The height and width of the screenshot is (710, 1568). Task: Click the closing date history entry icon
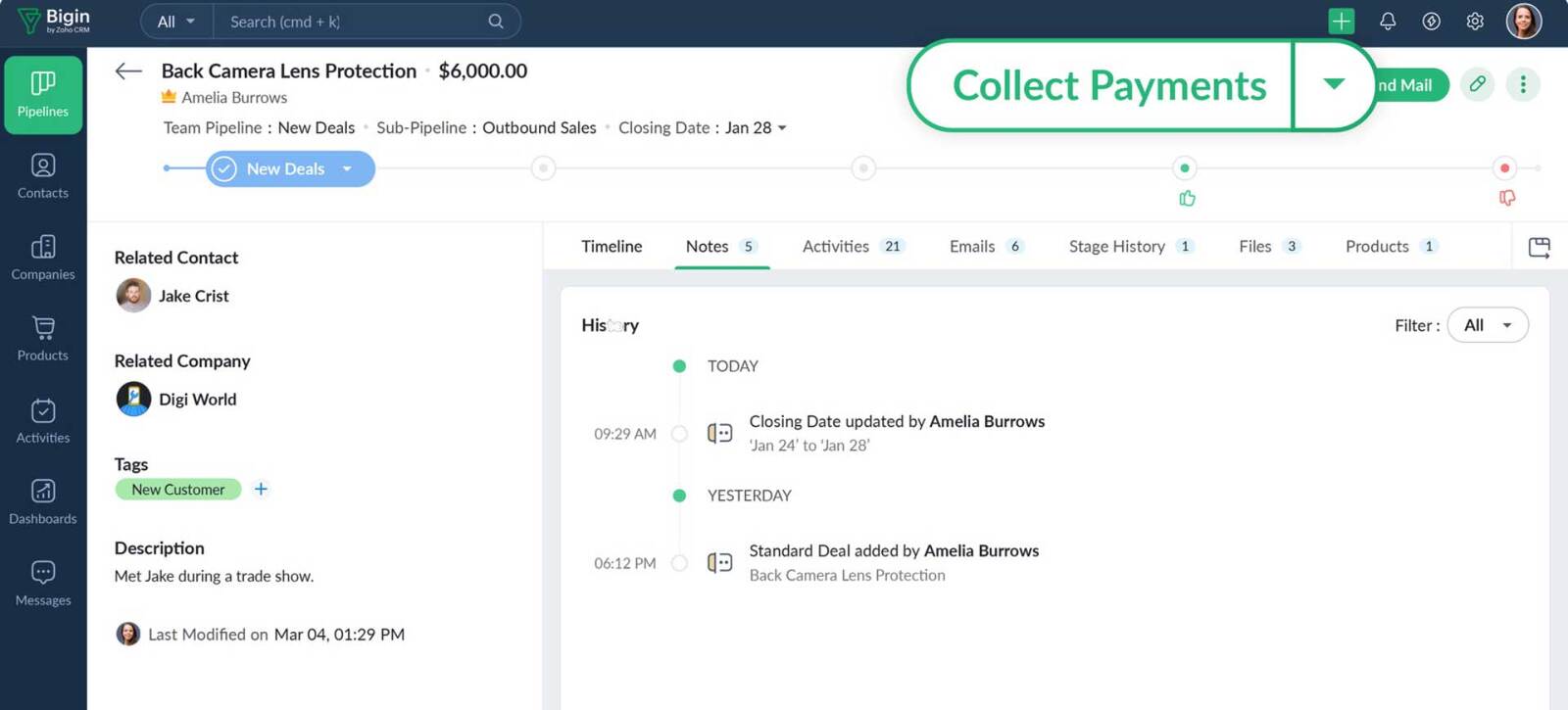click(x=720, y=433)
